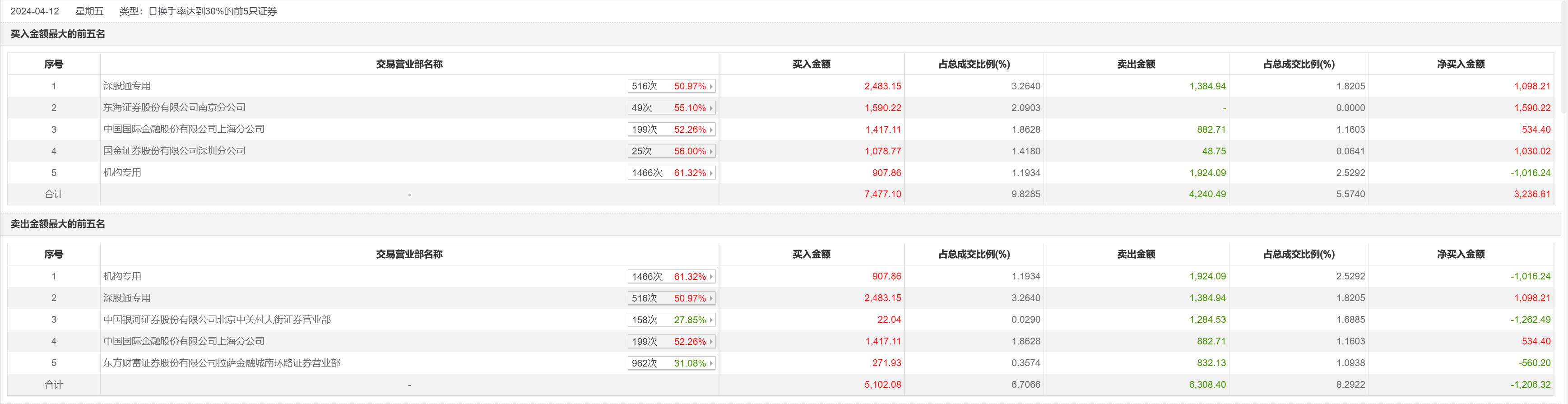Viewport: 1568px width, 404px height.
Task: Expand the 49次 55.10% badge arrow
Action: point(710,108)
